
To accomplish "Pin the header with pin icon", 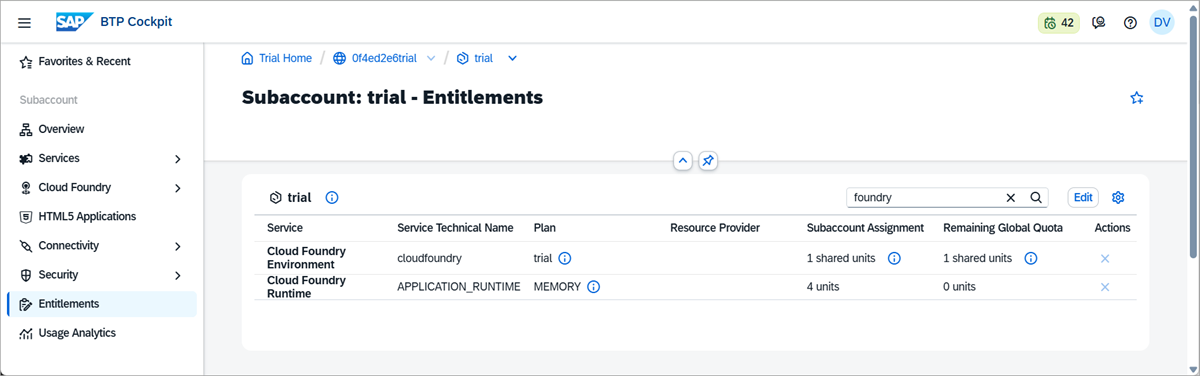I will tap(707, 160).
